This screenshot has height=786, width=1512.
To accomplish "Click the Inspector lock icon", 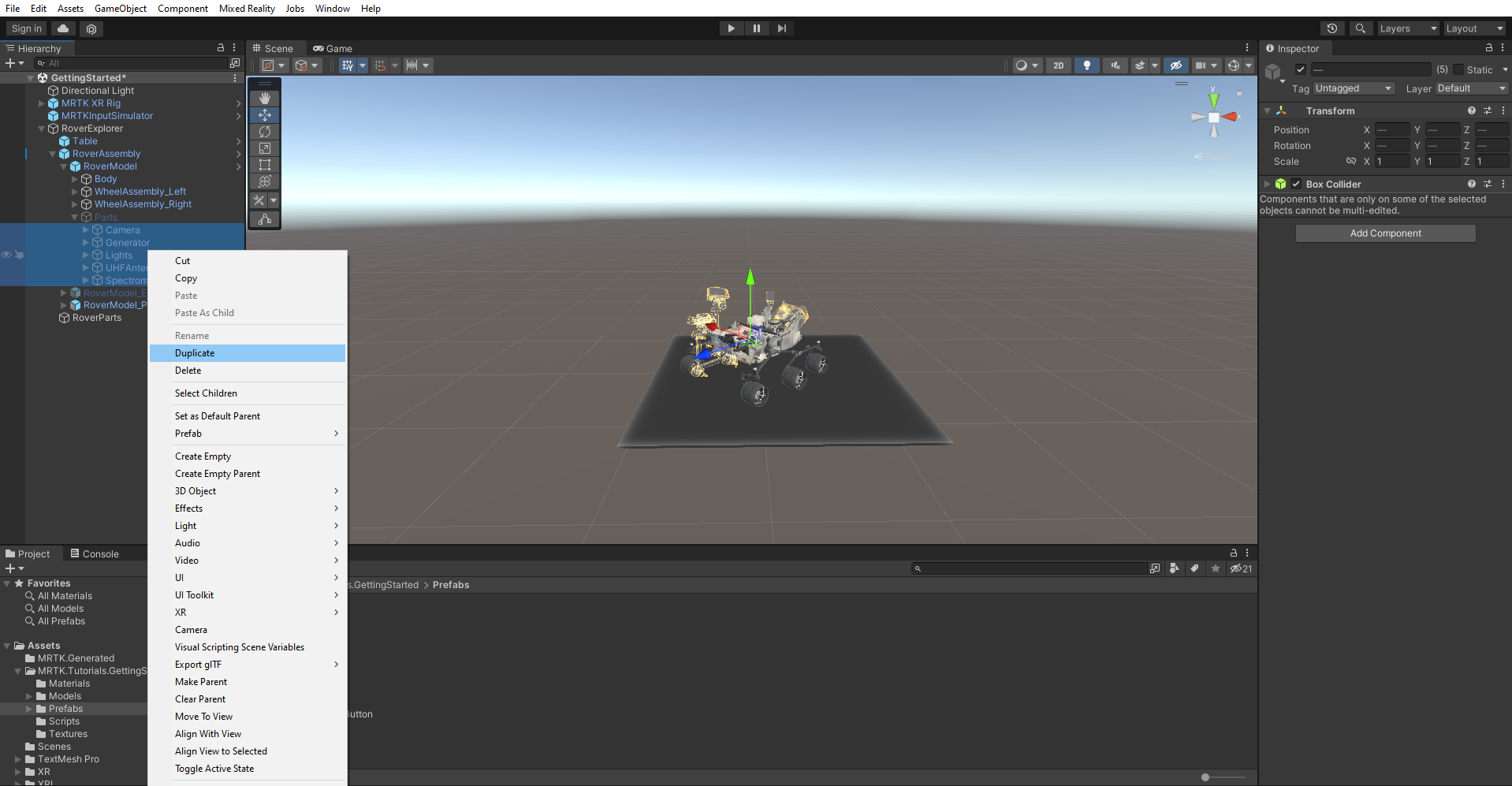I will point(1489,48).
